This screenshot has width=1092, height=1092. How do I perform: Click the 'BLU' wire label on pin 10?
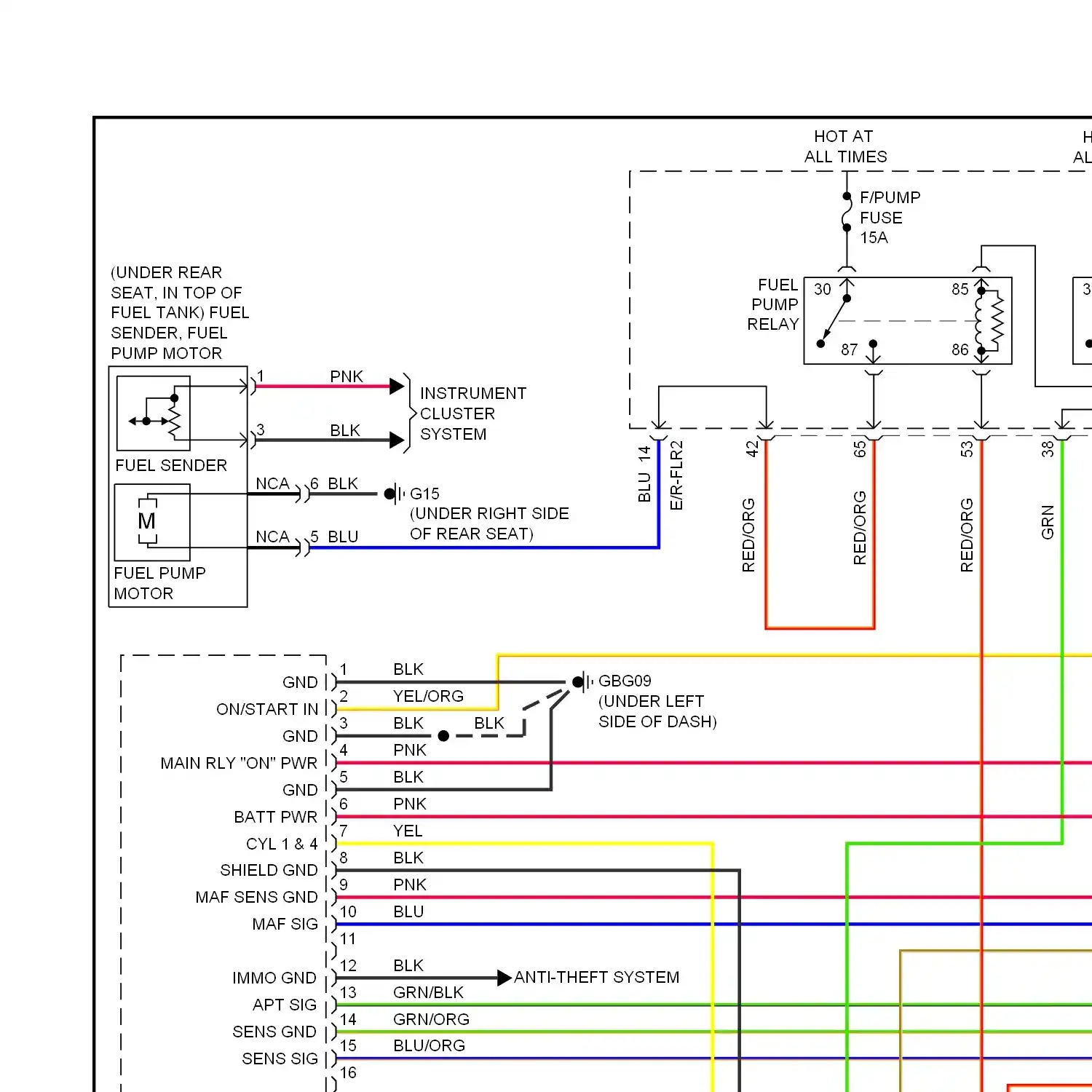click(408, 911)
